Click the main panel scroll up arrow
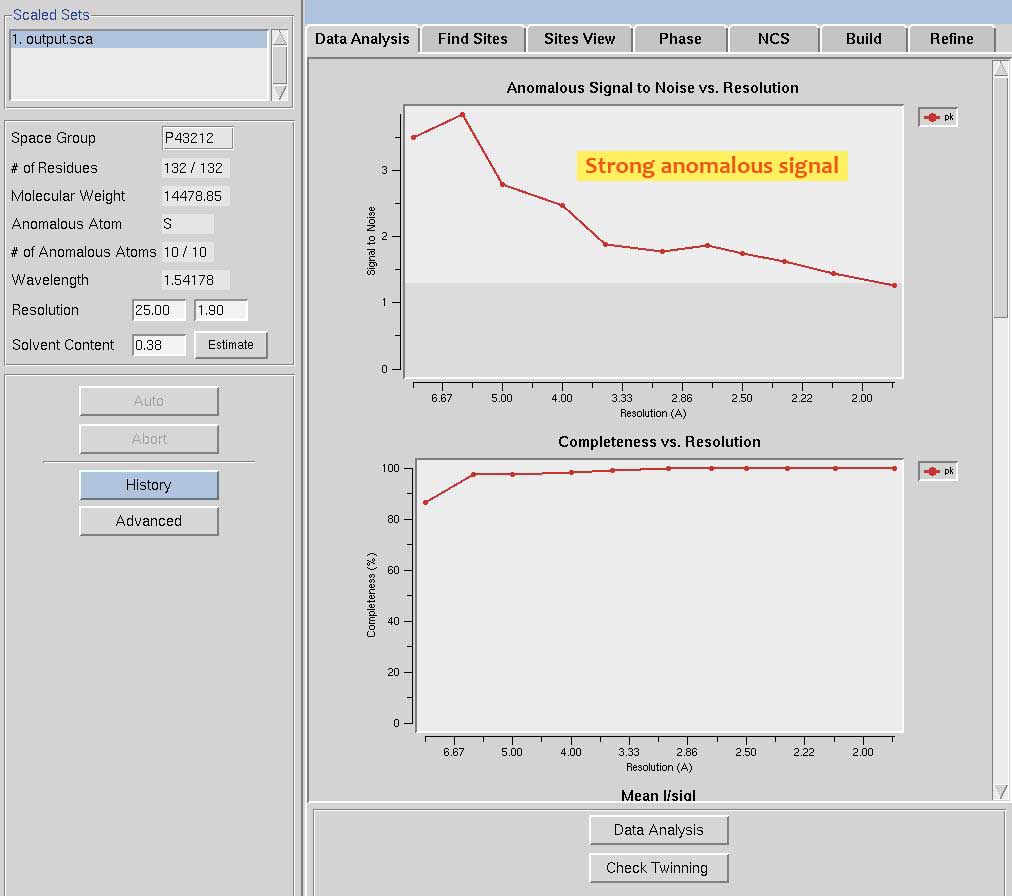Viewport: 1012px width, 896px height. click(x=1001, y=69)
